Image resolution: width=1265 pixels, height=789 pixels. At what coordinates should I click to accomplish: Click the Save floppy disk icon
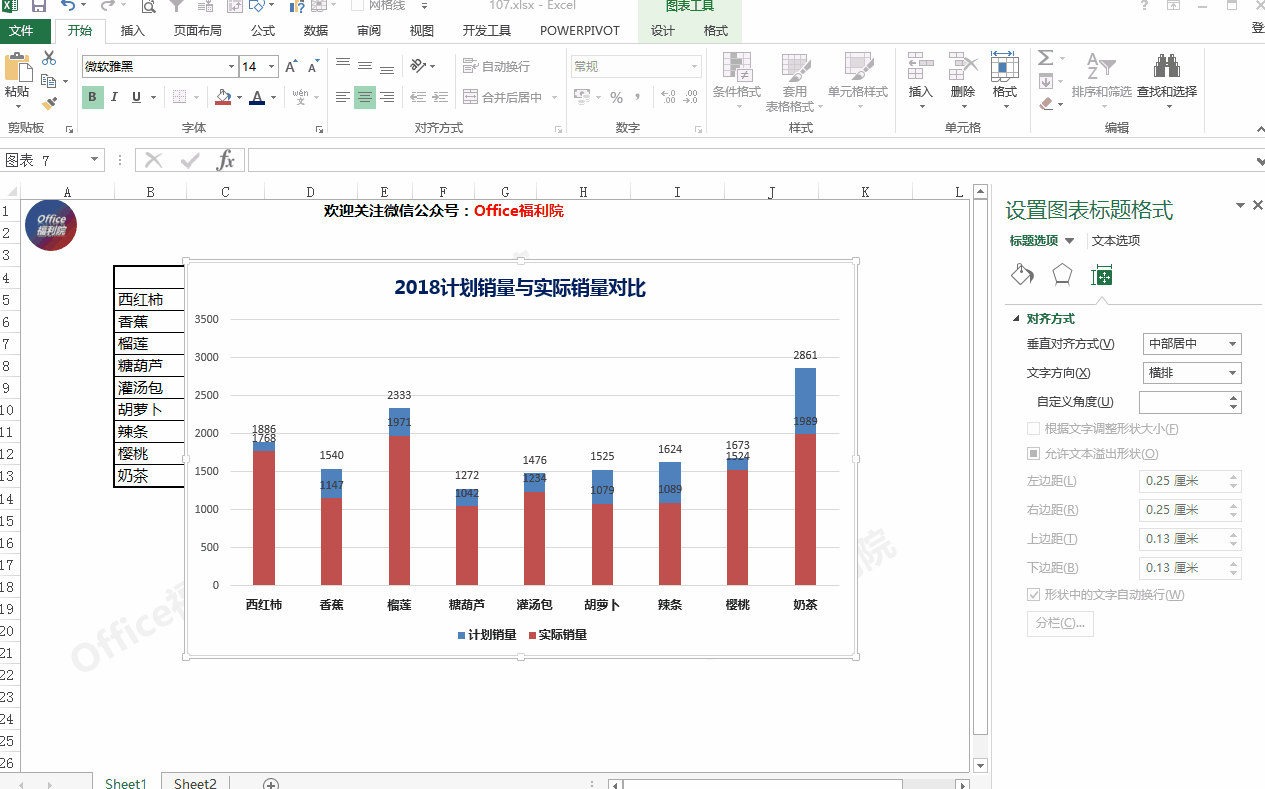click(39, 6)
